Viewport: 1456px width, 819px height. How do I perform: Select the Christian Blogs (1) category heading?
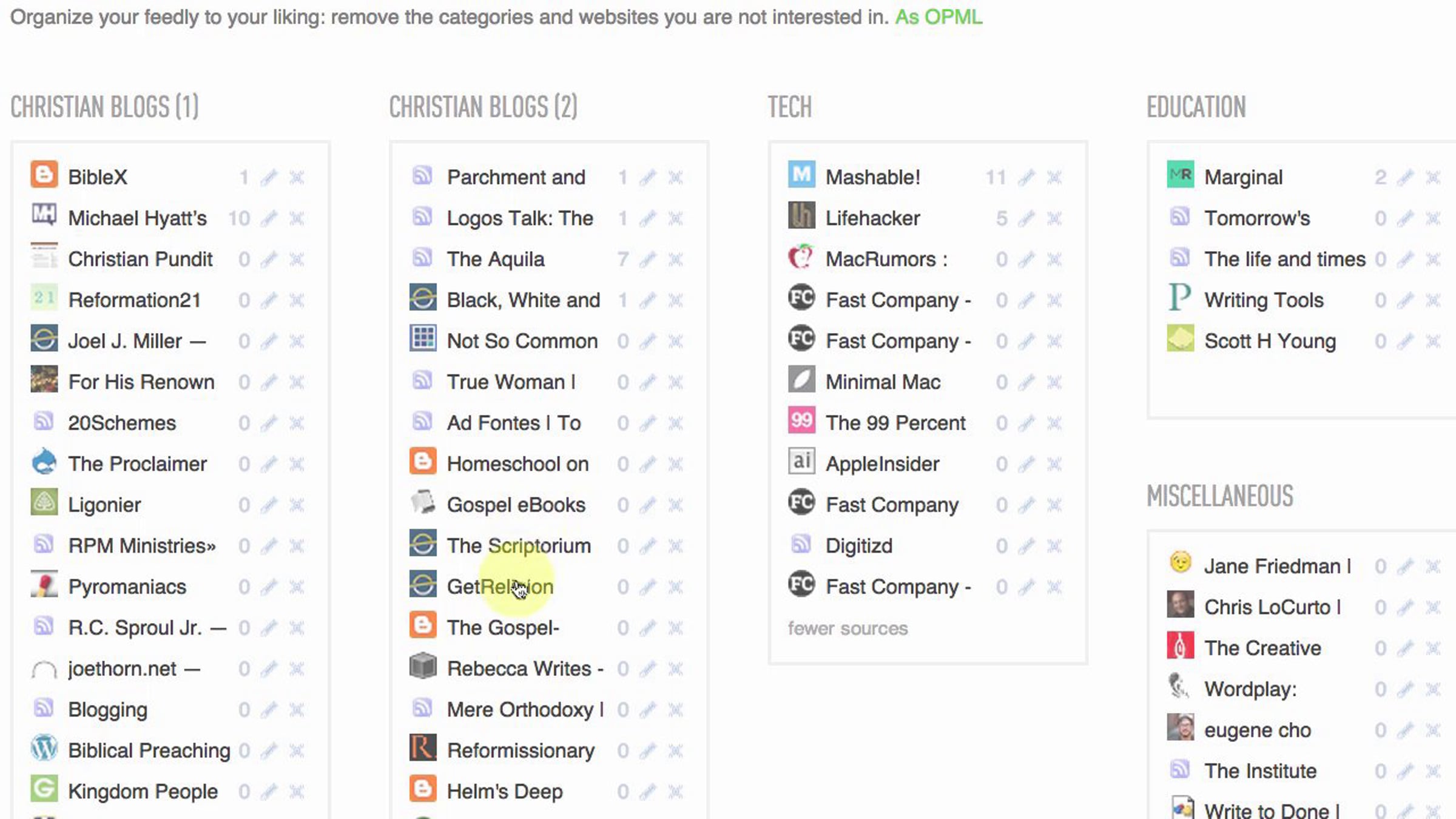pos(104,107)
